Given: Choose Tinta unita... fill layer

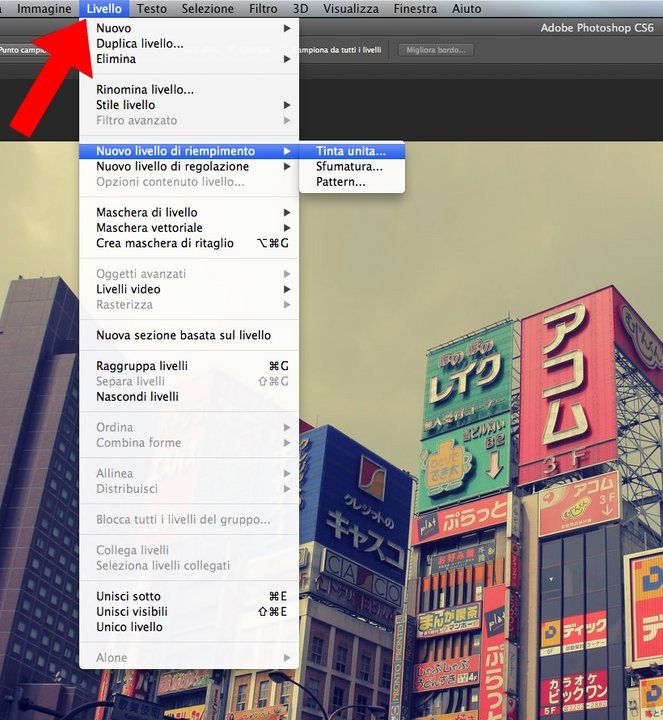Looking at the screenshot, I should (352, 151).
